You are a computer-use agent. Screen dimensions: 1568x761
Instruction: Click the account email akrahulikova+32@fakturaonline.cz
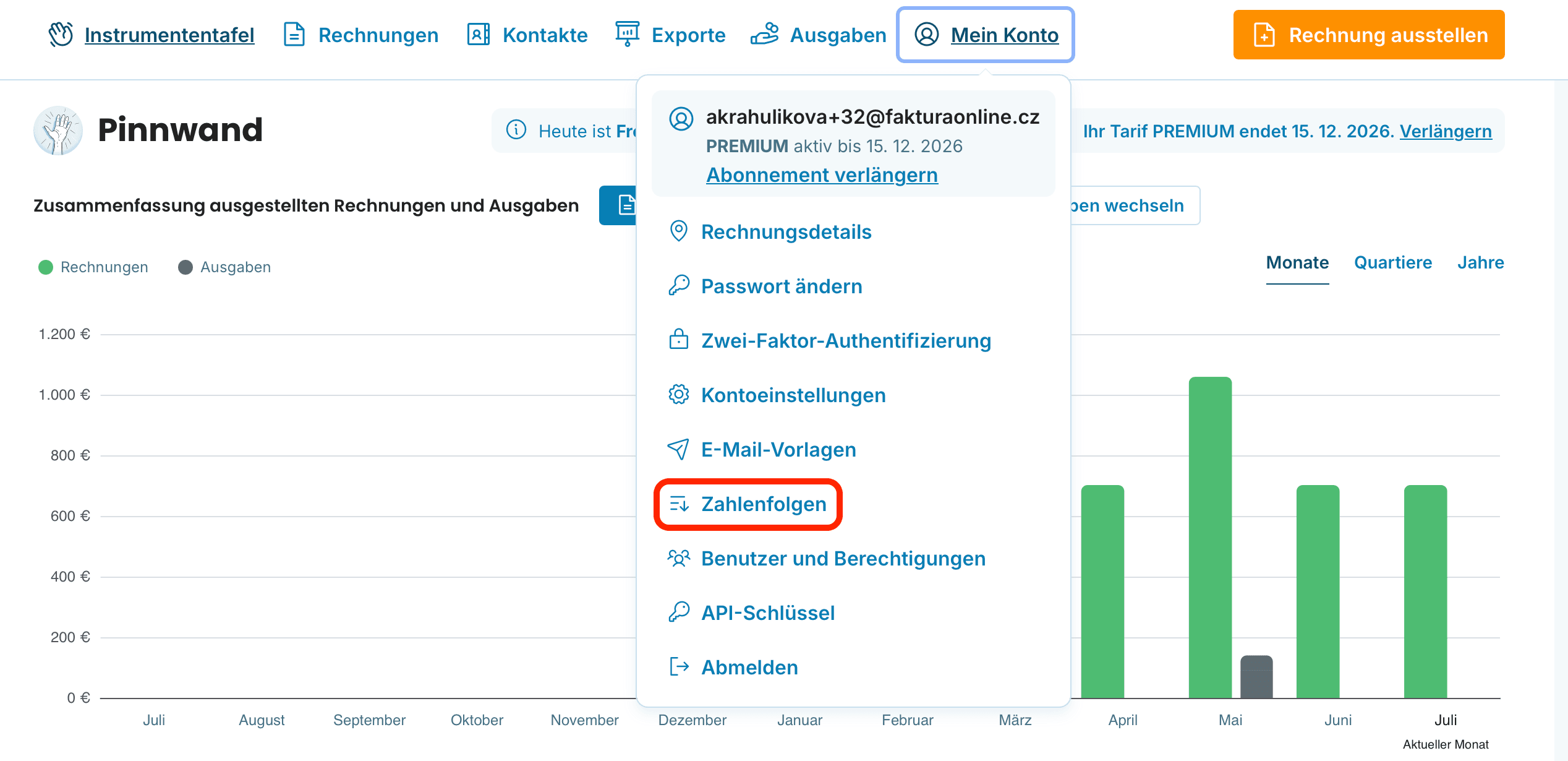click(873, 117)
